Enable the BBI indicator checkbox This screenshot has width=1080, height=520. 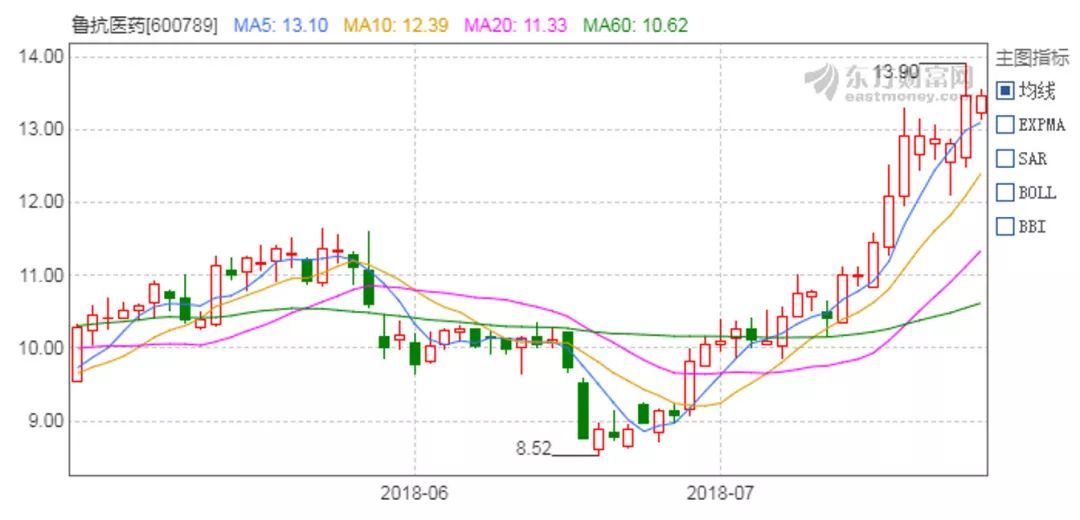1005,226
